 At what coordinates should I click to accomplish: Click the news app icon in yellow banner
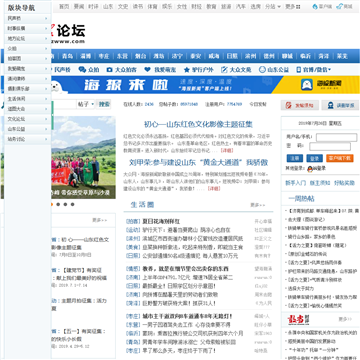(307, 85)
